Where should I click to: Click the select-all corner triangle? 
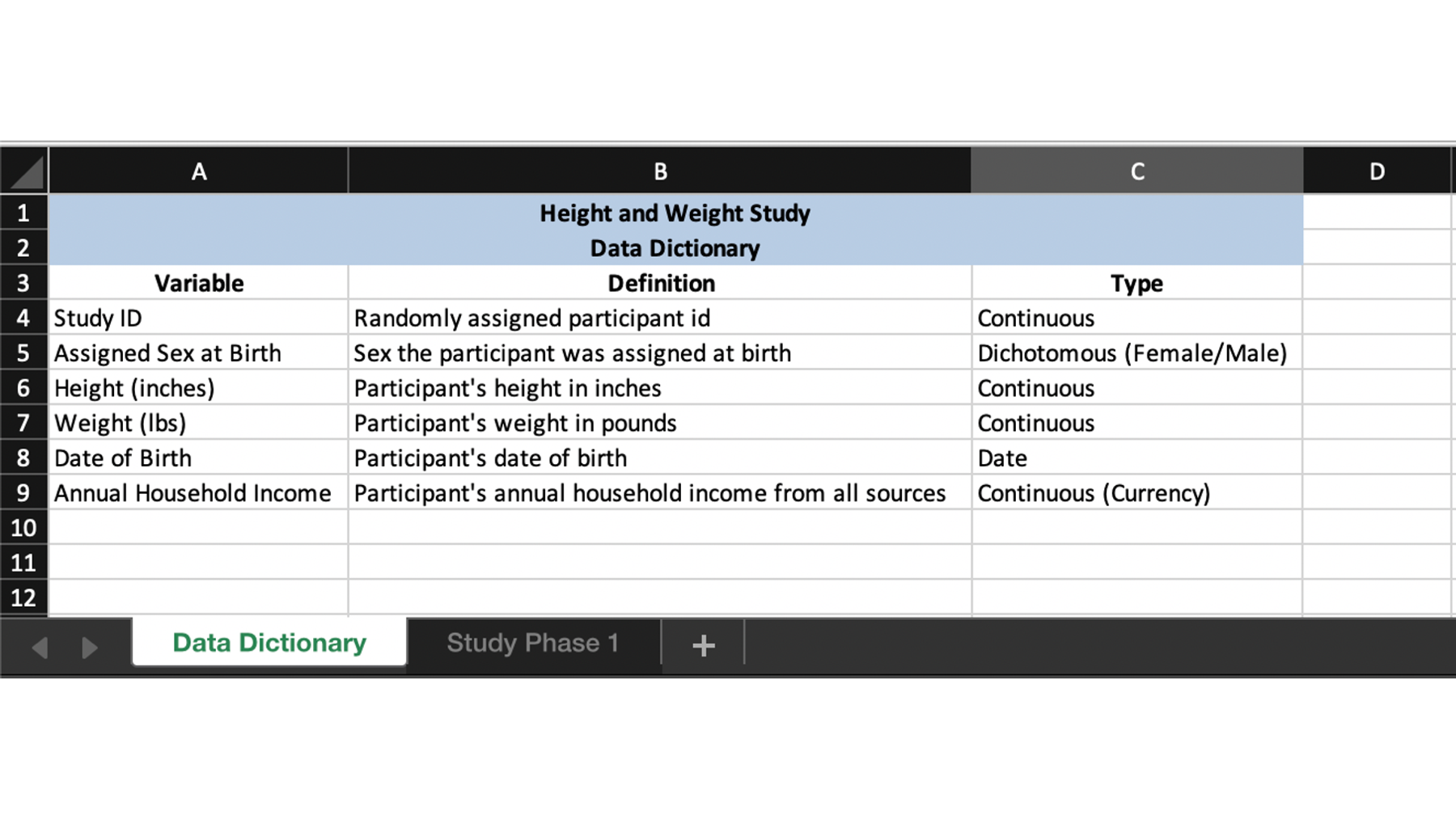point(25,171)
